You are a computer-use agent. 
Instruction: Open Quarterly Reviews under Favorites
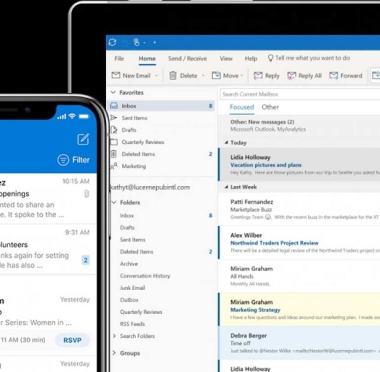pos(143,142)
